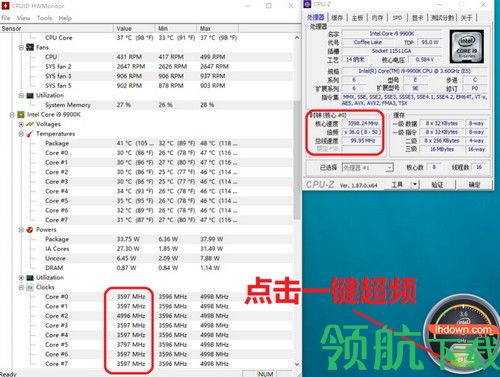Click the Voltages lightning icon
Image resolution: width=500 pixels, height=377 pixels.
pyautogui.click(x=30, y=124)
